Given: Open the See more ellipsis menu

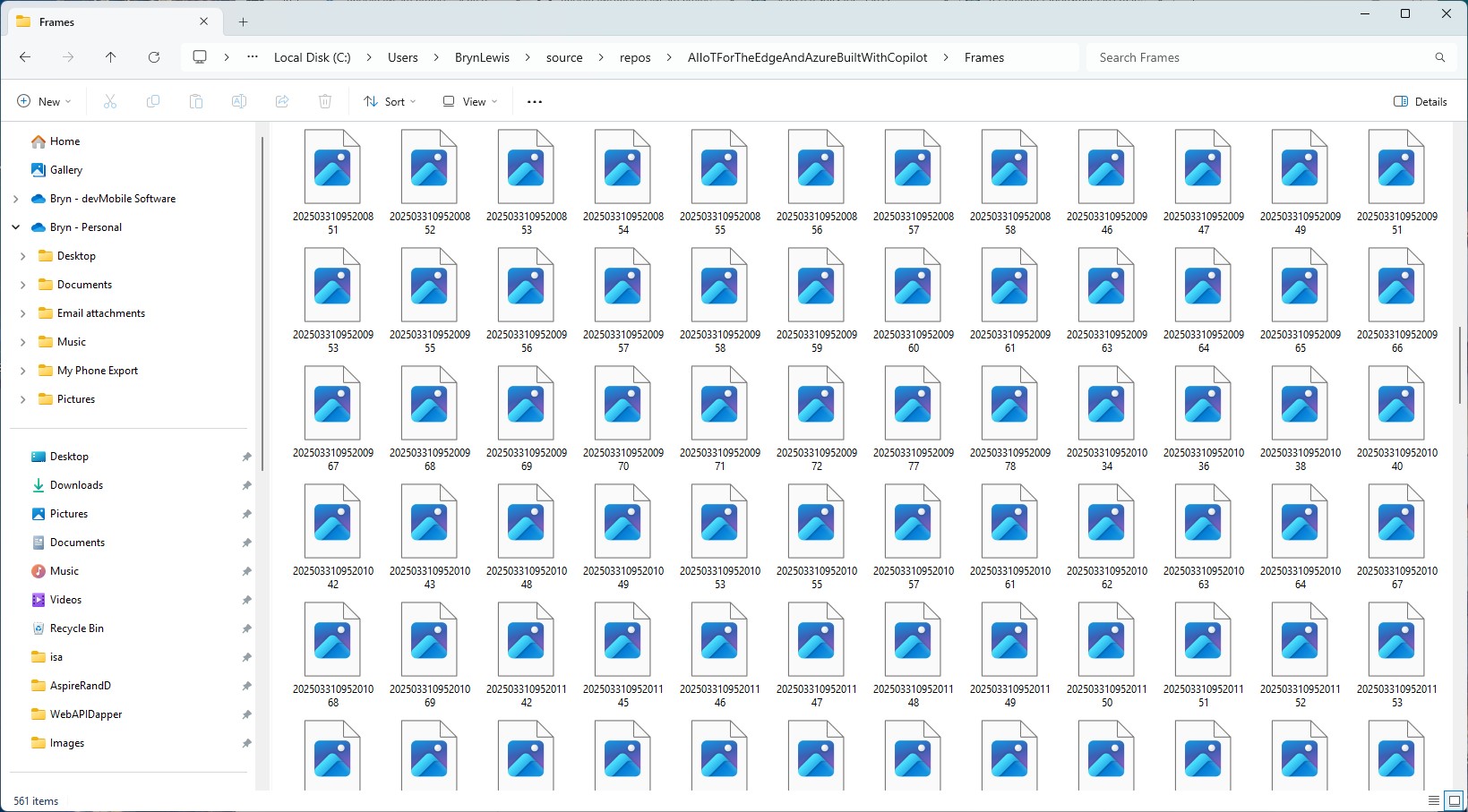Looking at the screenshot, I should (x=535, y=102).
